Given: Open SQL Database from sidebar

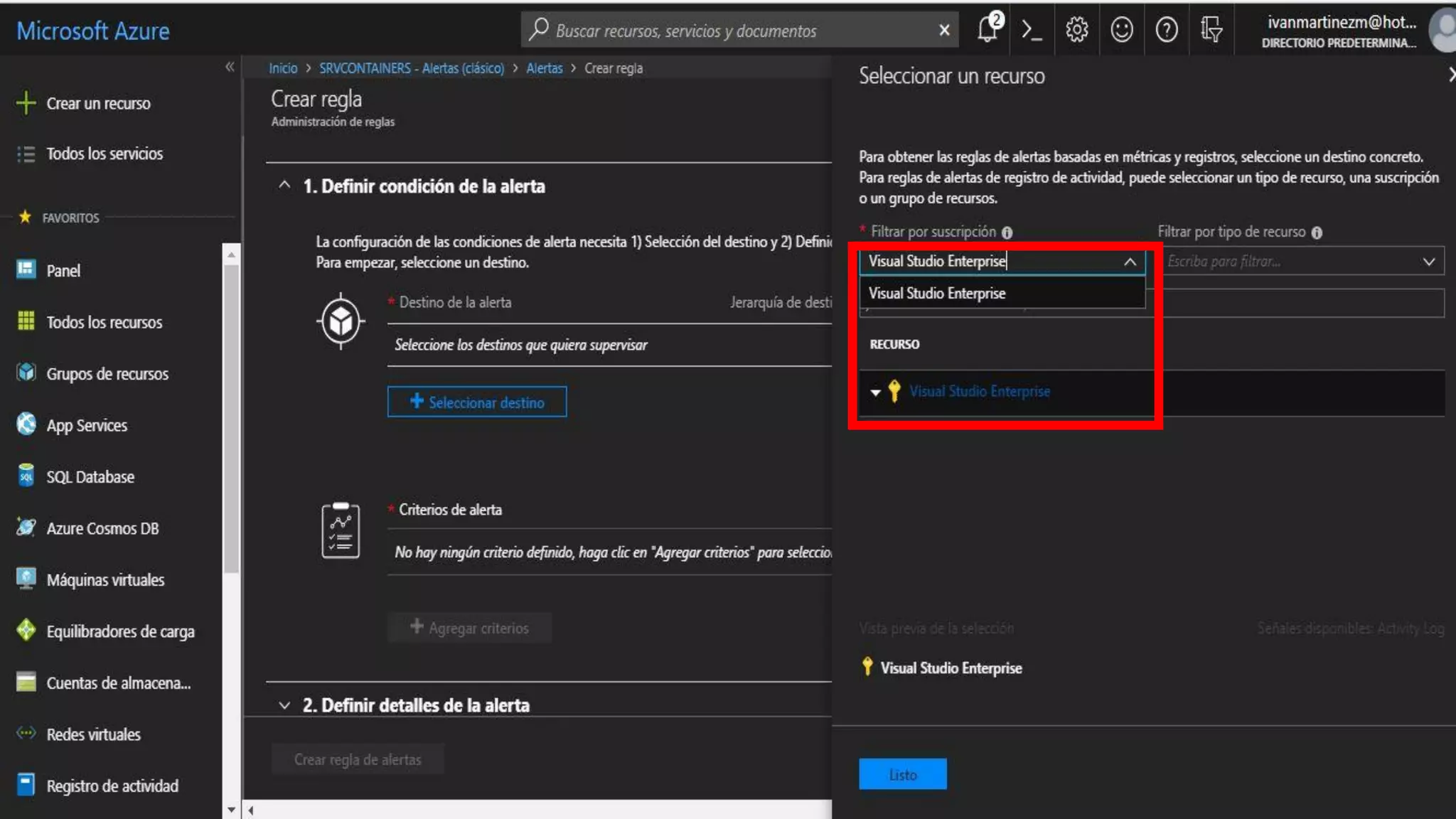Looking at the screenshot, I should (x=90, y=477).
